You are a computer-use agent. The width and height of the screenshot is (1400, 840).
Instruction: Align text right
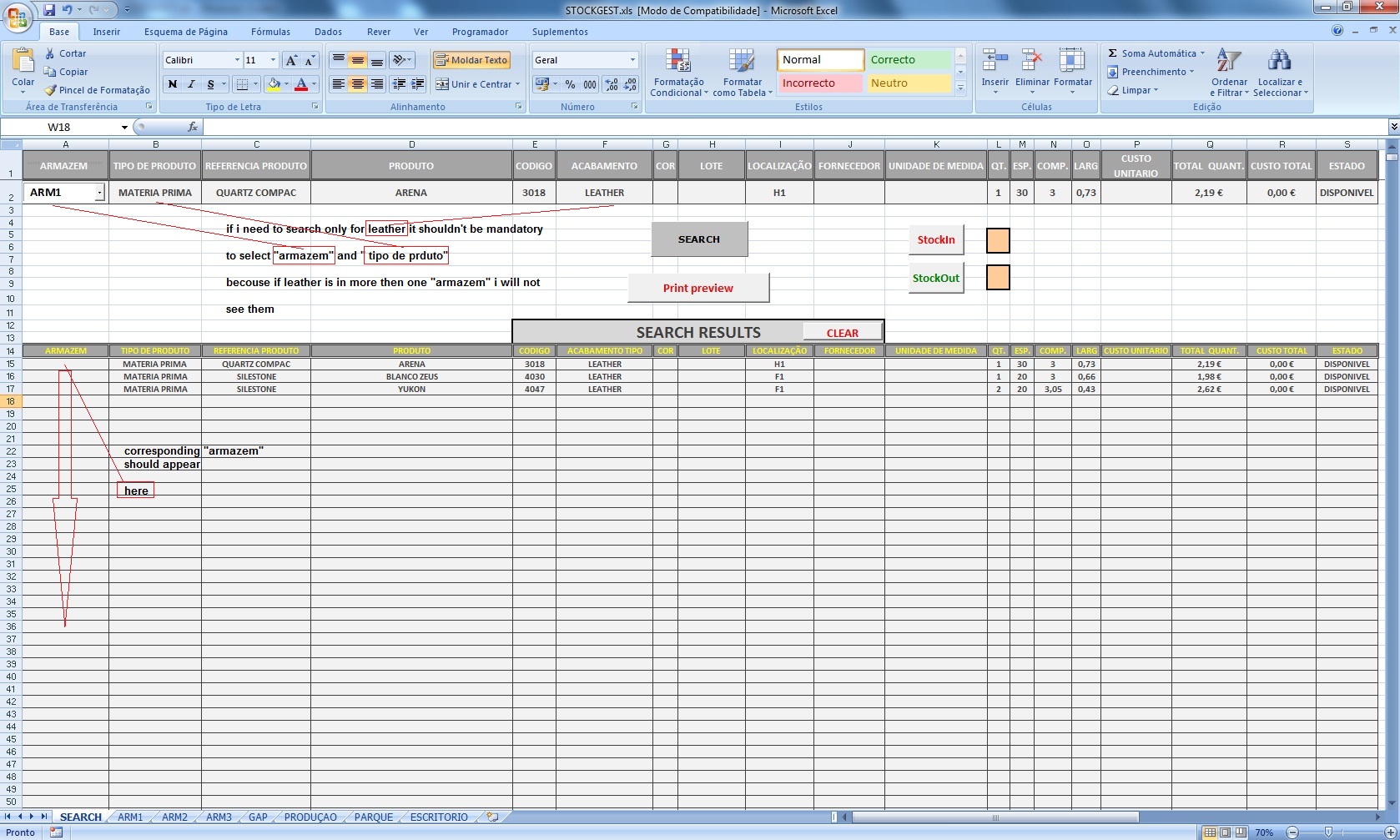pos(376,84)
